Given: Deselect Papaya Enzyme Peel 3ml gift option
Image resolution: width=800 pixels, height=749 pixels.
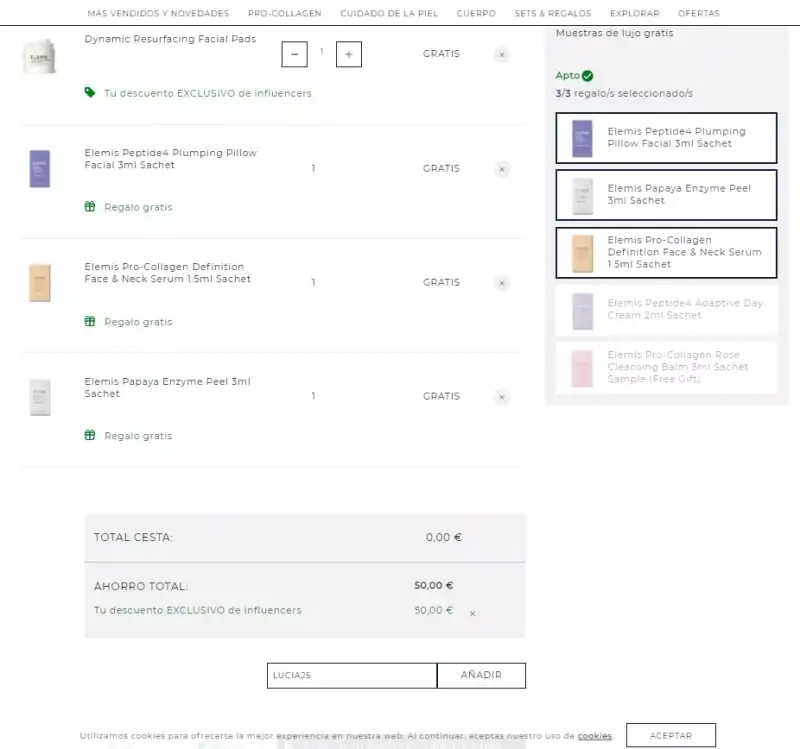Looking at the screenshot, I should point(666,195).
